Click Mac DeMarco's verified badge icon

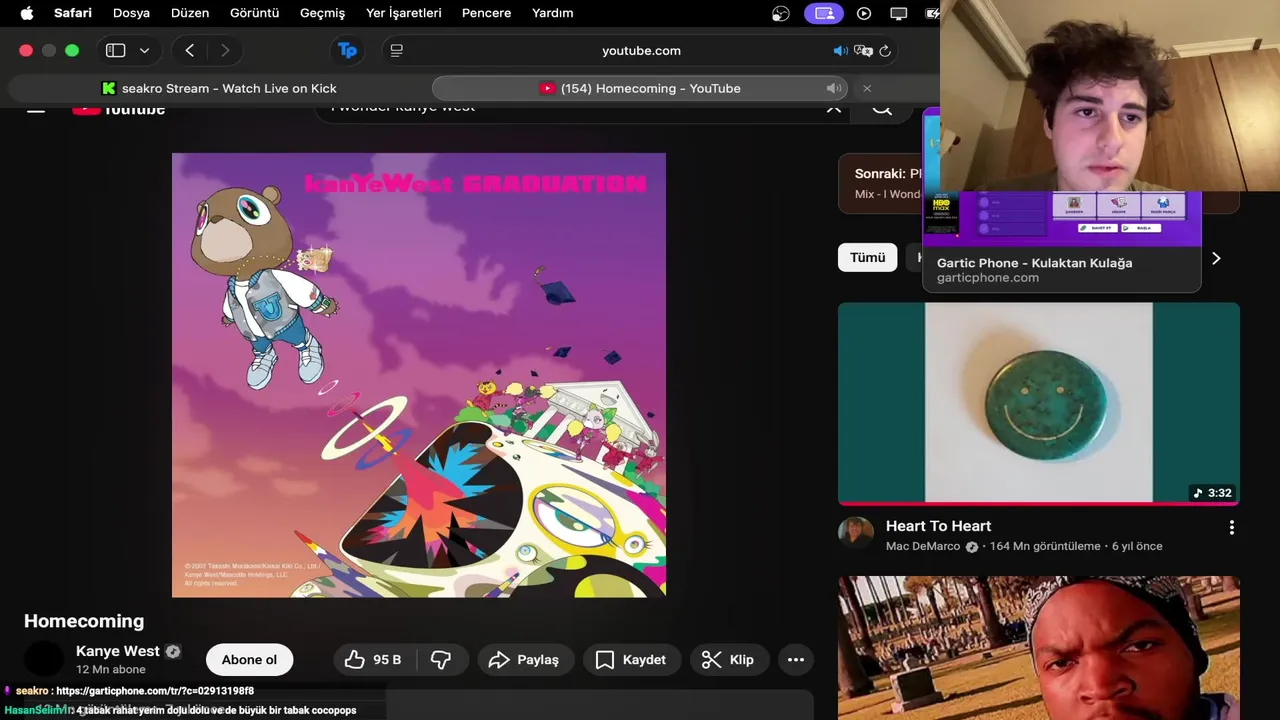(971, 547)
